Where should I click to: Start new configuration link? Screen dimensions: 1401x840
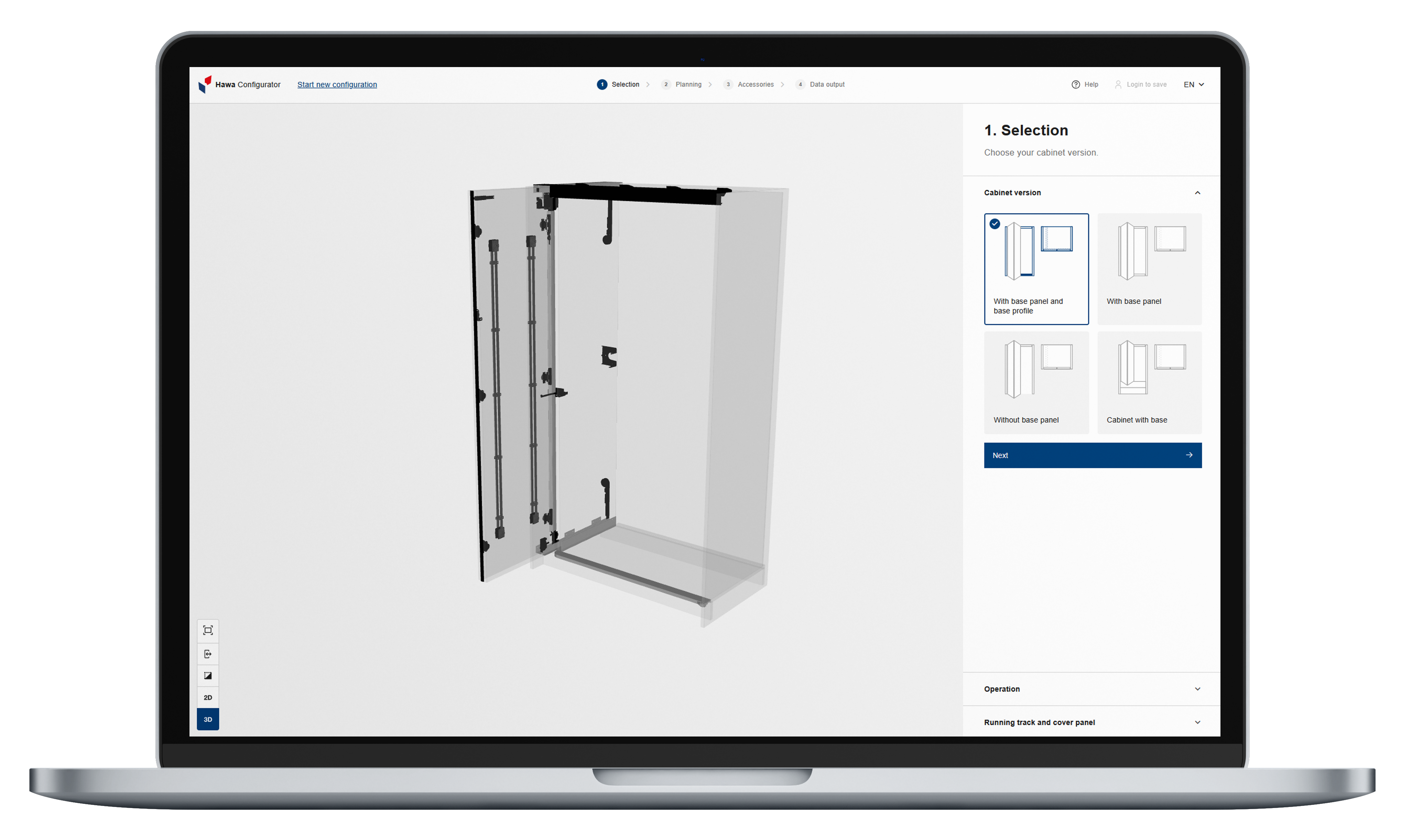point(337,84)
